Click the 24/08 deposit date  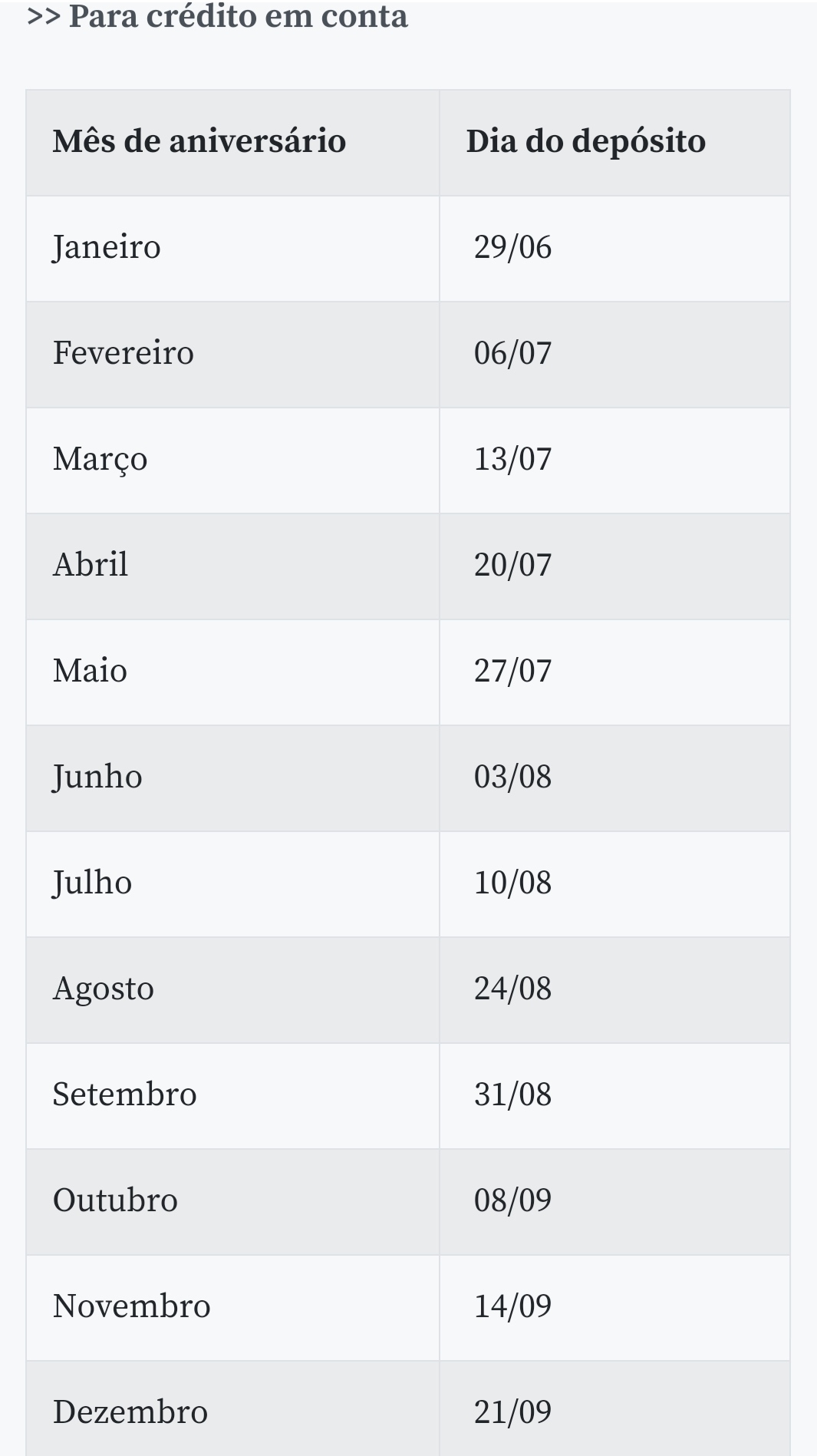[x=512, y=989]
